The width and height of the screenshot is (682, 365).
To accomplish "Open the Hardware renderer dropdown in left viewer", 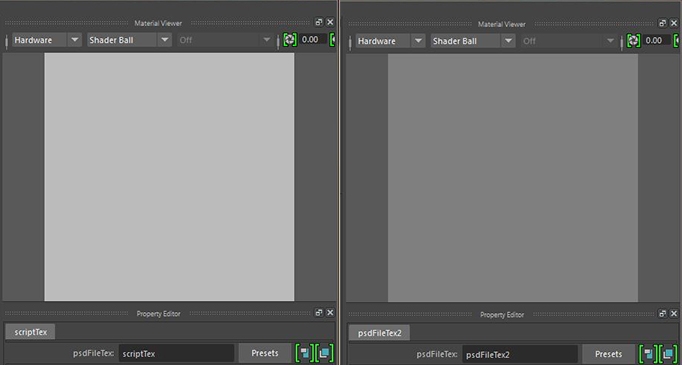I will (x=75, y=40).
